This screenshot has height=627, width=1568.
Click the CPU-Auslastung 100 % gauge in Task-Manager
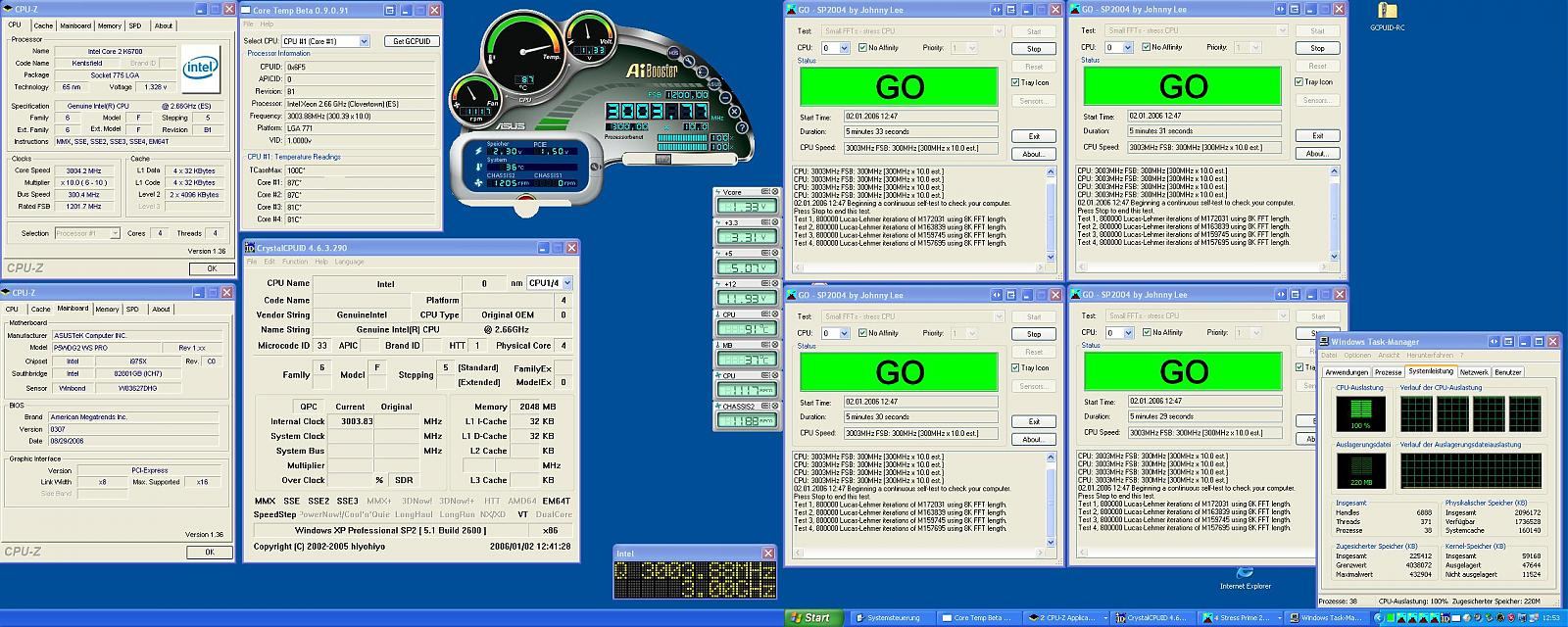click(1361, 413)
